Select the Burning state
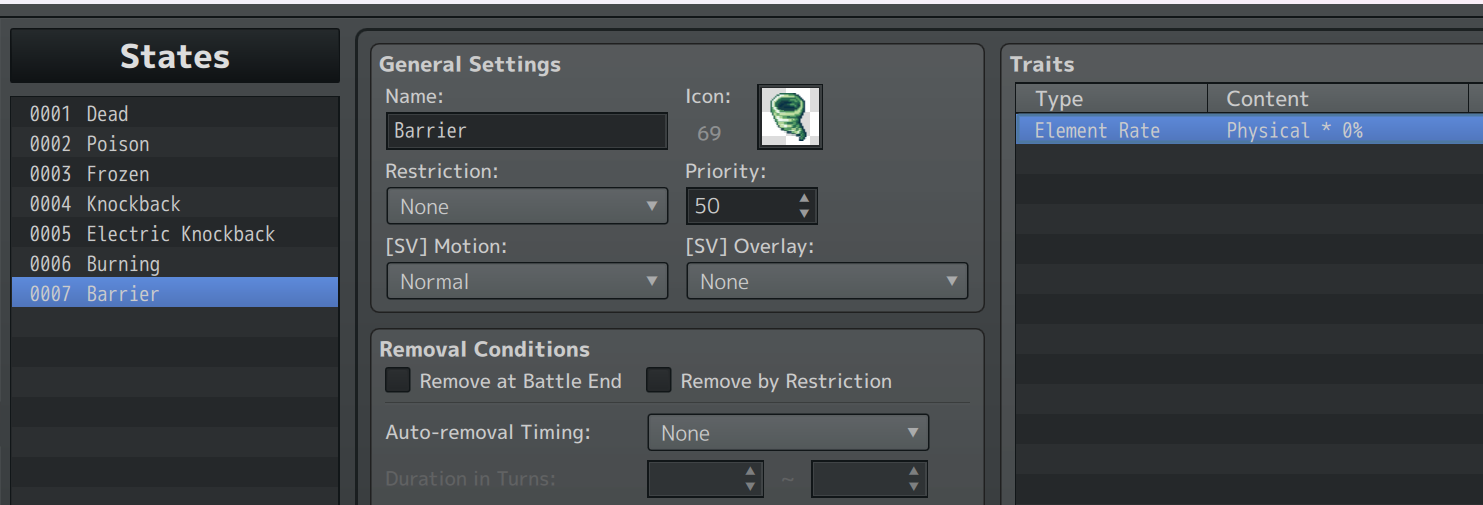 point(175,263)
